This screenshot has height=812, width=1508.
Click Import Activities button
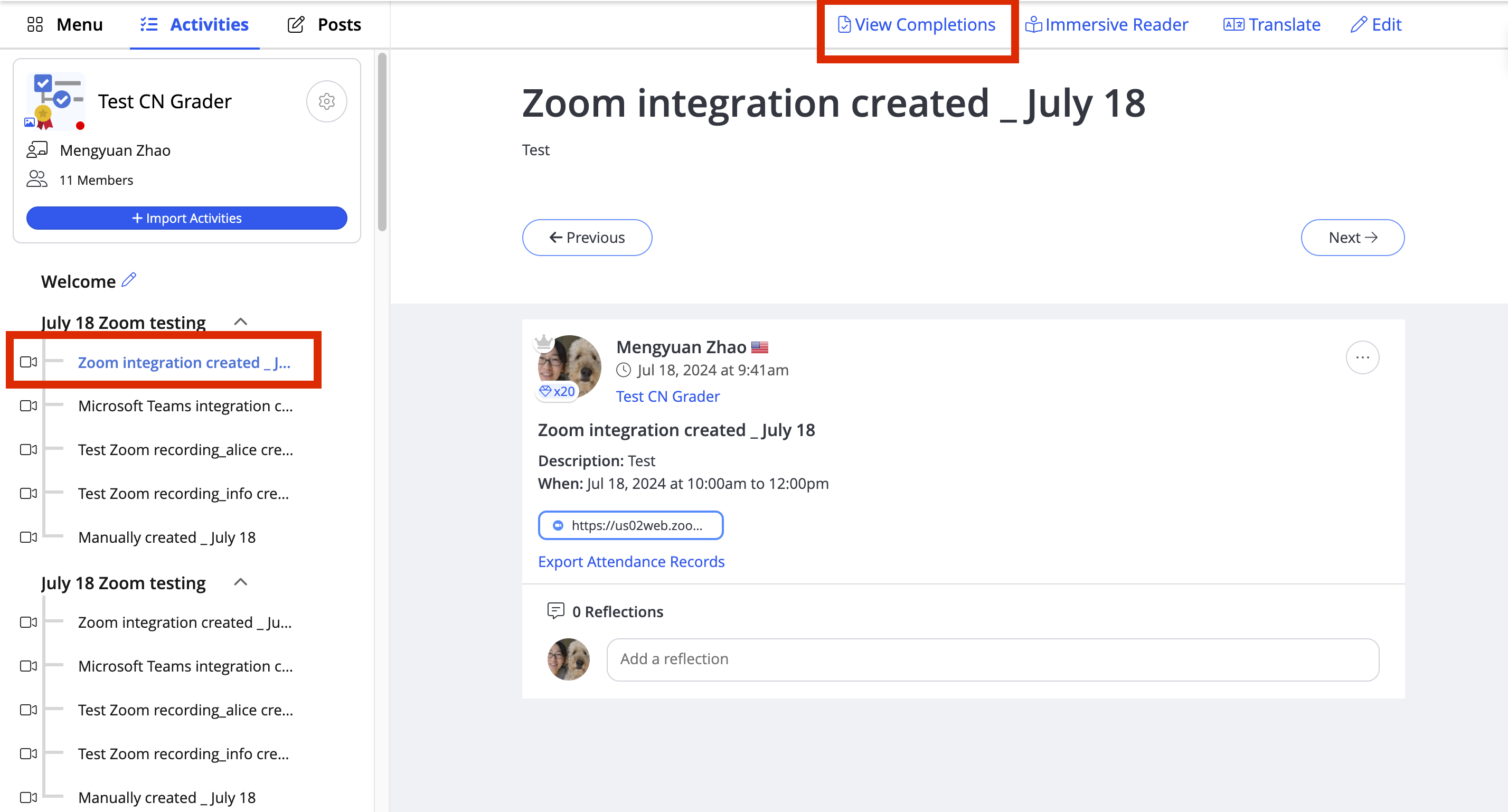[187, 218]
